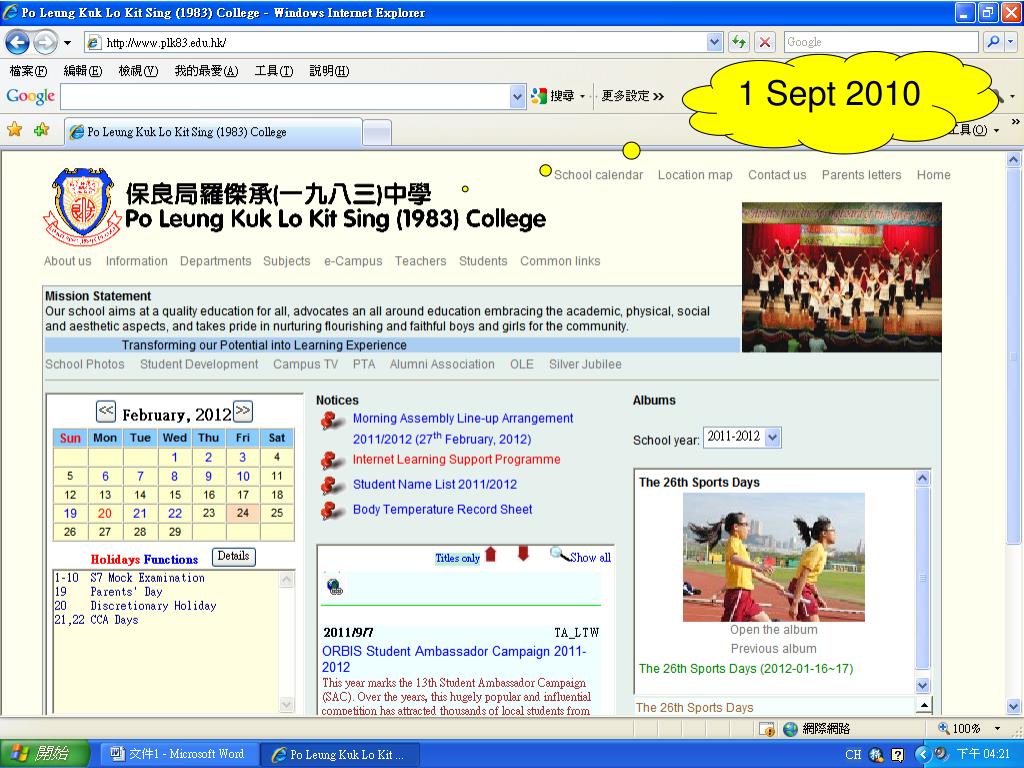This screenshot has width=1024, height=768.
Task: Click the browser Back arrow button
Action: (18, 43)
